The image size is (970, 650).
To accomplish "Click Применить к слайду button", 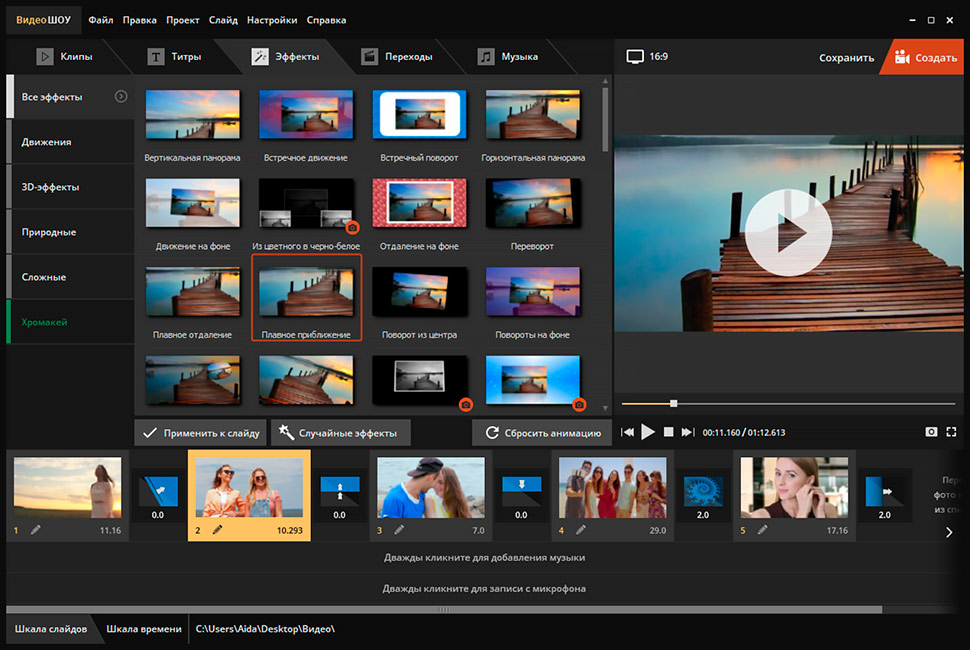I will pyautogui.click(x=201, y=433).
